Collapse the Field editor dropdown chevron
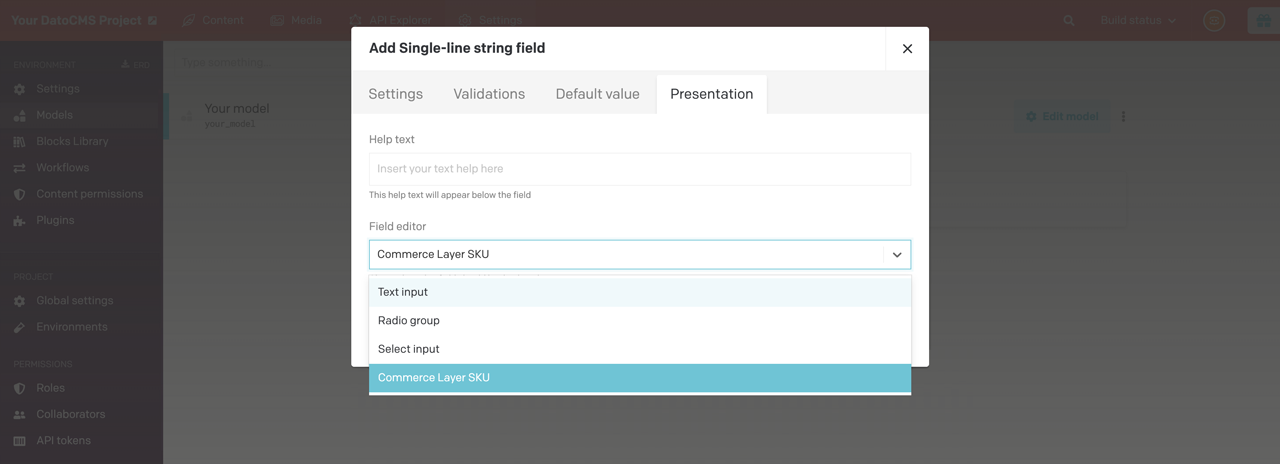1280x464 pixels. click(897, 255)
